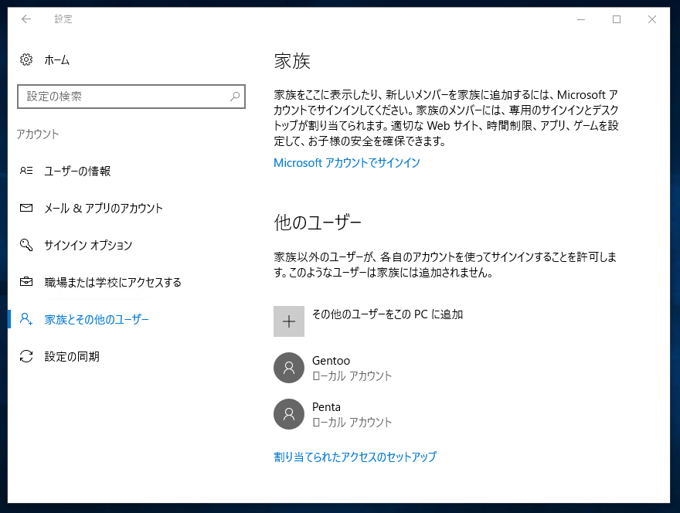
Task: Click the mail envelope icon
Action: click(x=26, y=208)
